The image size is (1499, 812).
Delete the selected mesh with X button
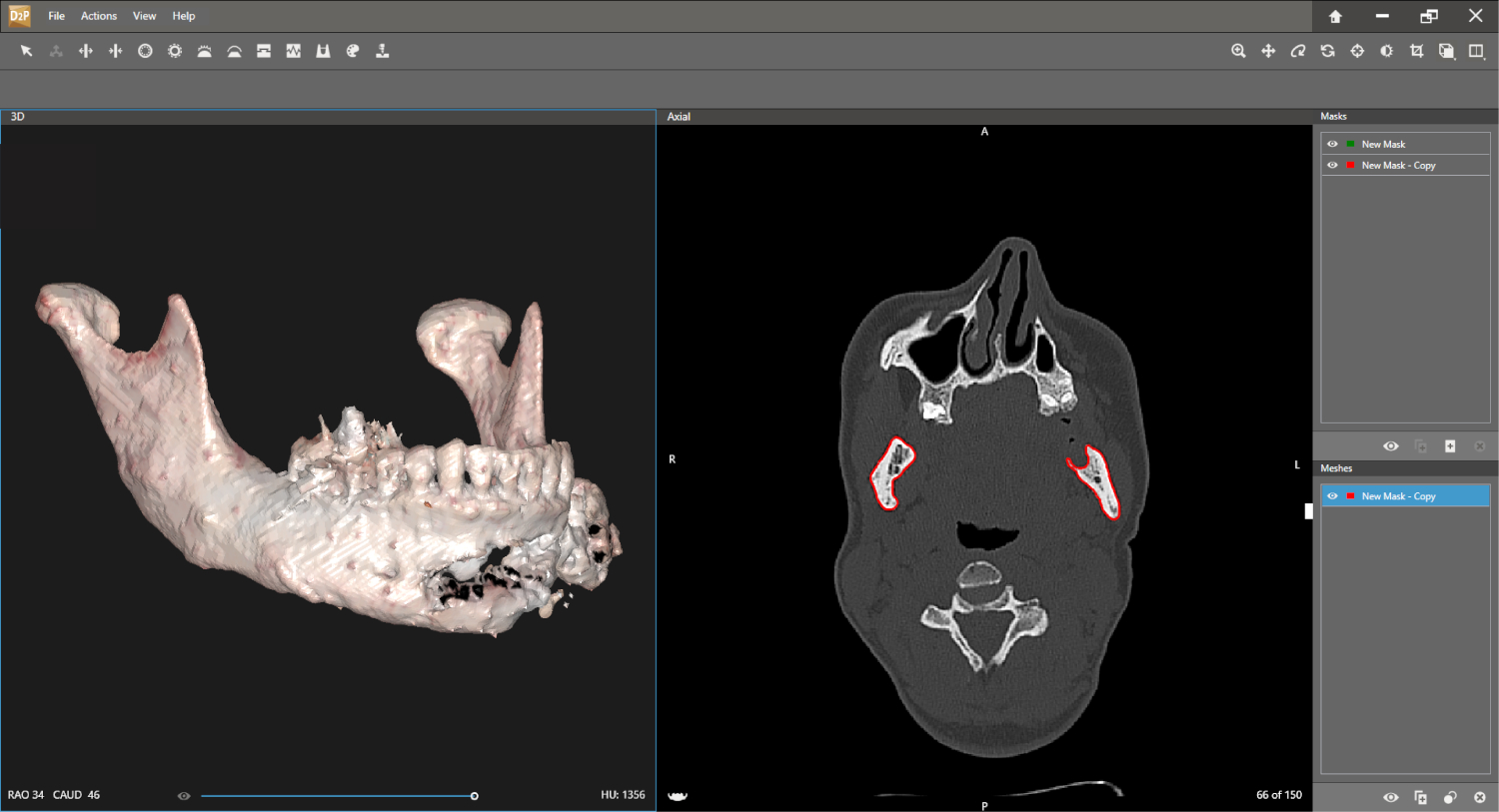point(1480,797)
